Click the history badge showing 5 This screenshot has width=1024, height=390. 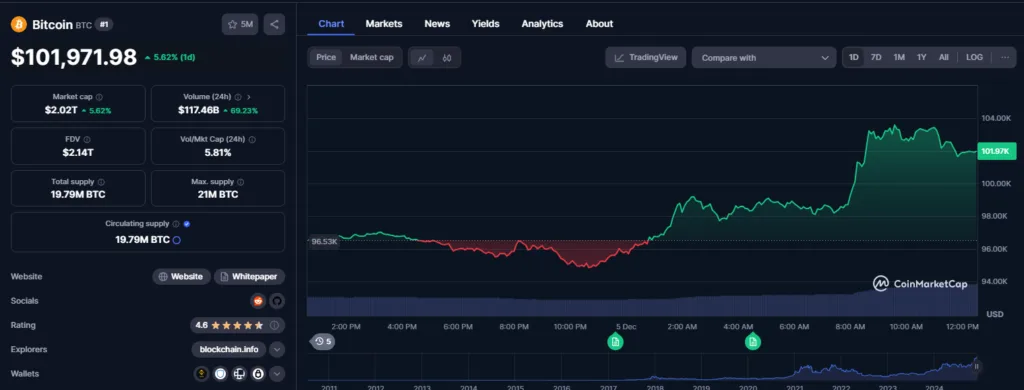tap(323, 341)
